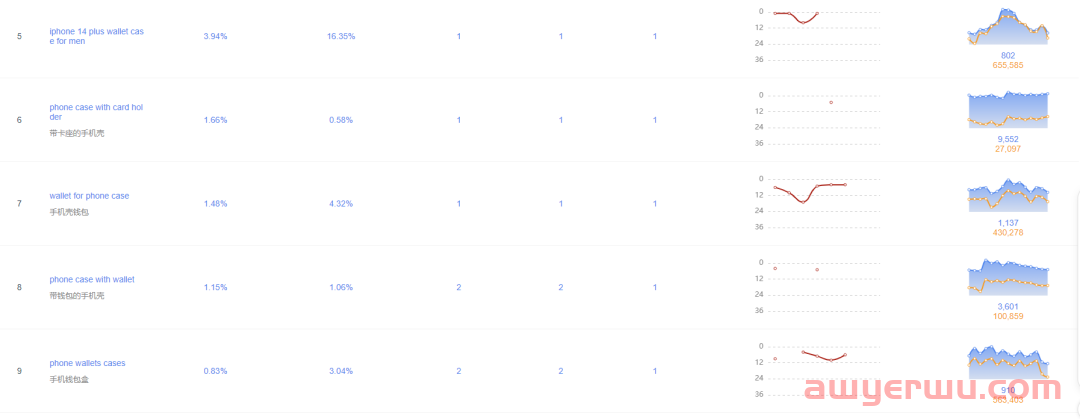Screen dimensions: 1080x419
Task: Open keyword "phone wallets cases"
Action: click(x=87, y=363)
